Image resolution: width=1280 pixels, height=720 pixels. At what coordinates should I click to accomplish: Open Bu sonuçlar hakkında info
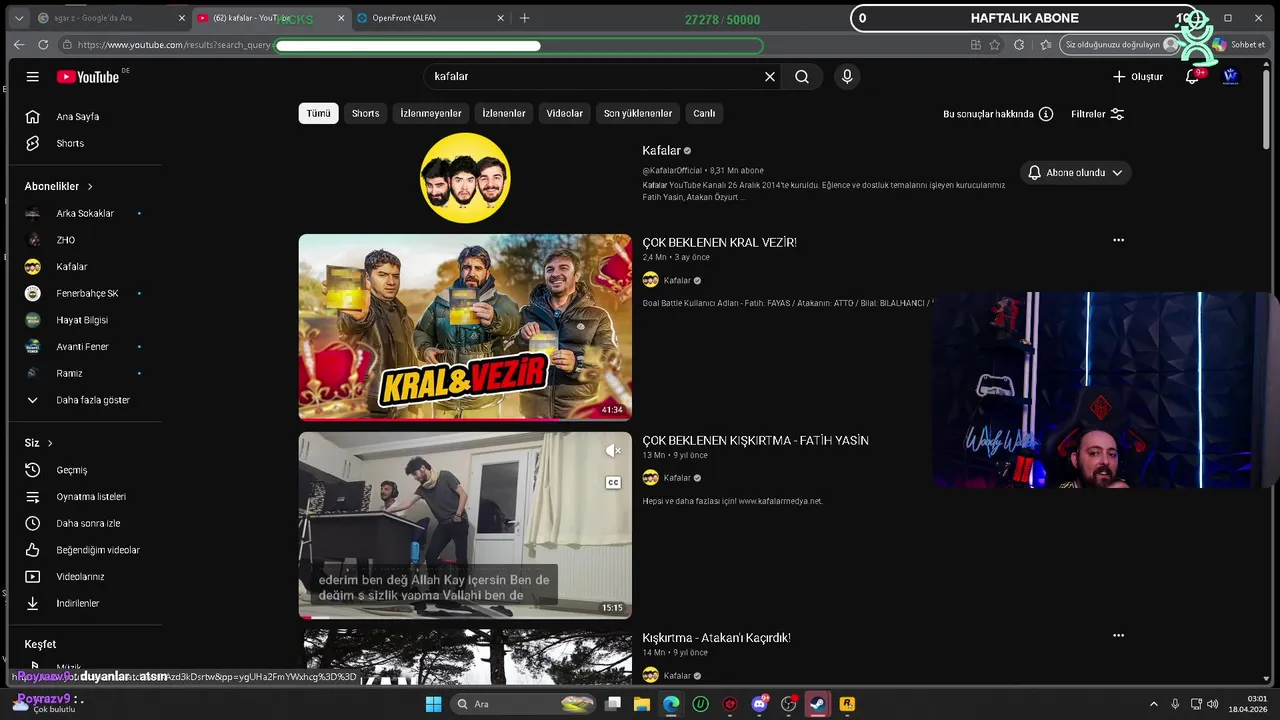pyautogui.click(x=998, y=114)
